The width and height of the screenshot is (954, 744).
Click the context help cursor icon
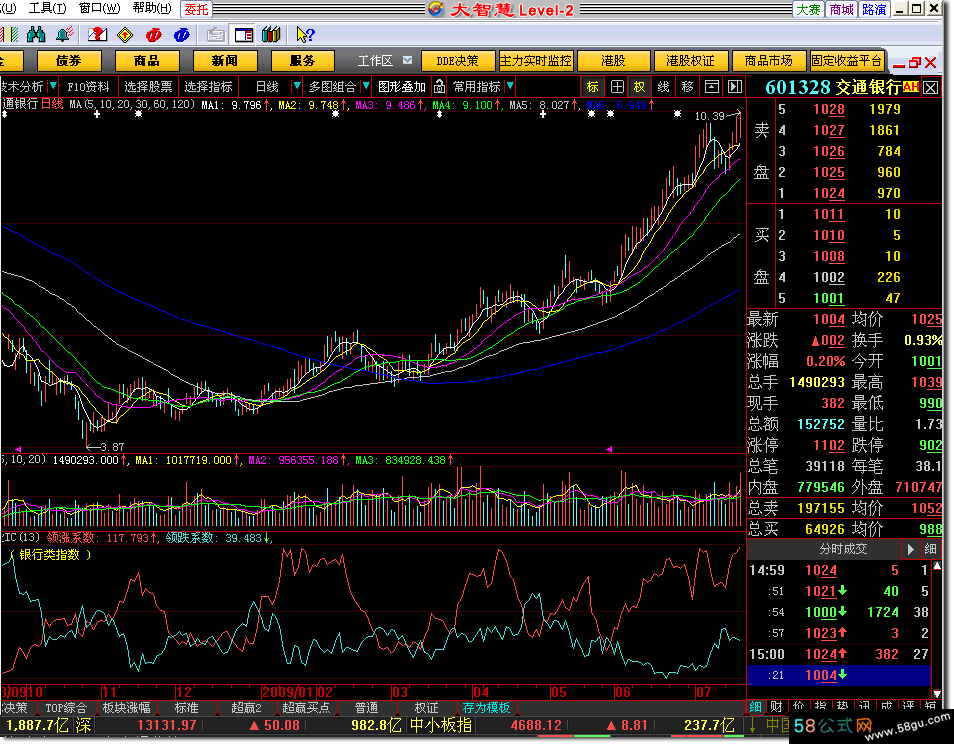coord(304,35)
